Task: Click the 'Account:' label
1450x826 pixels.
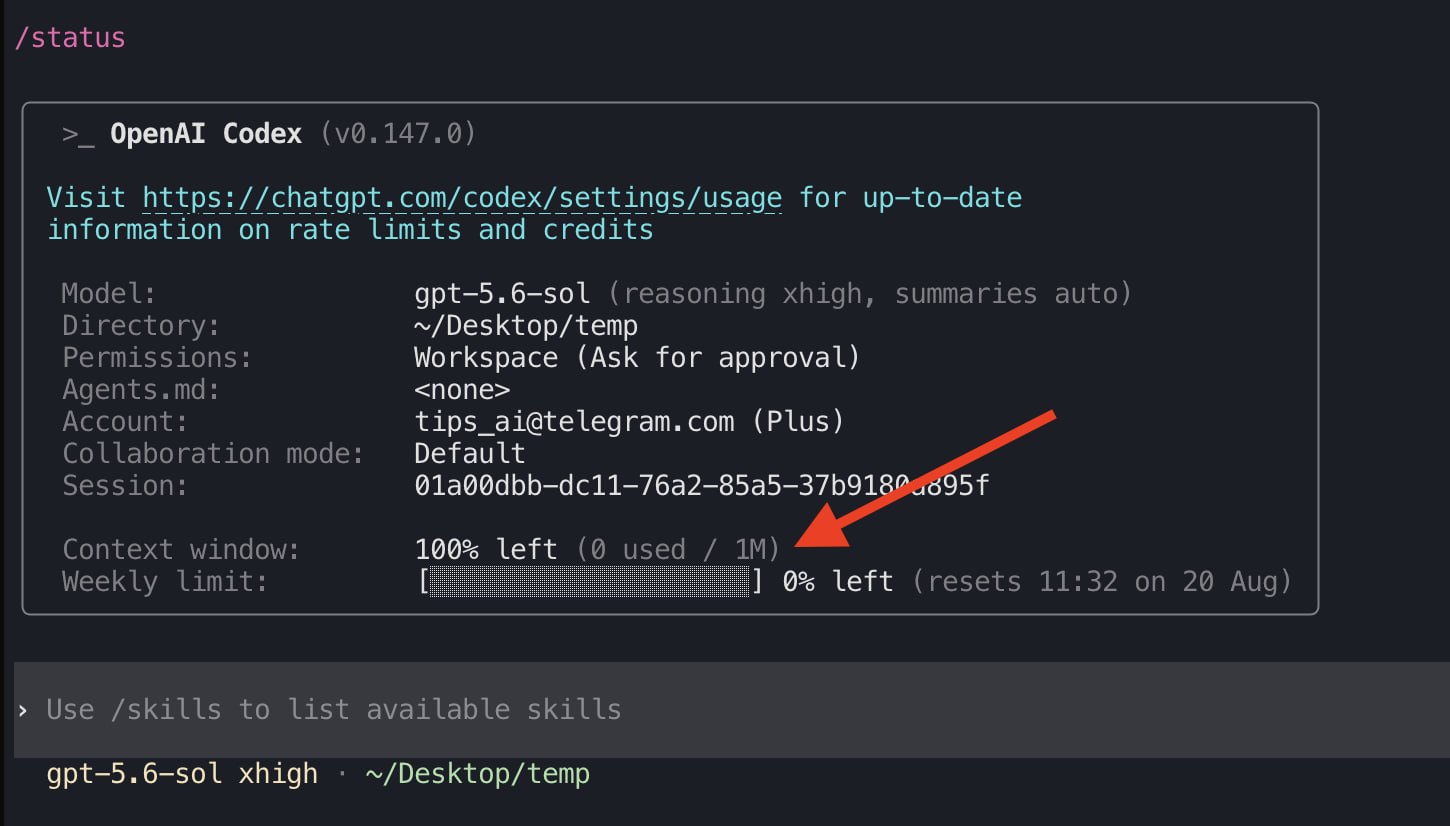Action: coord(125,422)
